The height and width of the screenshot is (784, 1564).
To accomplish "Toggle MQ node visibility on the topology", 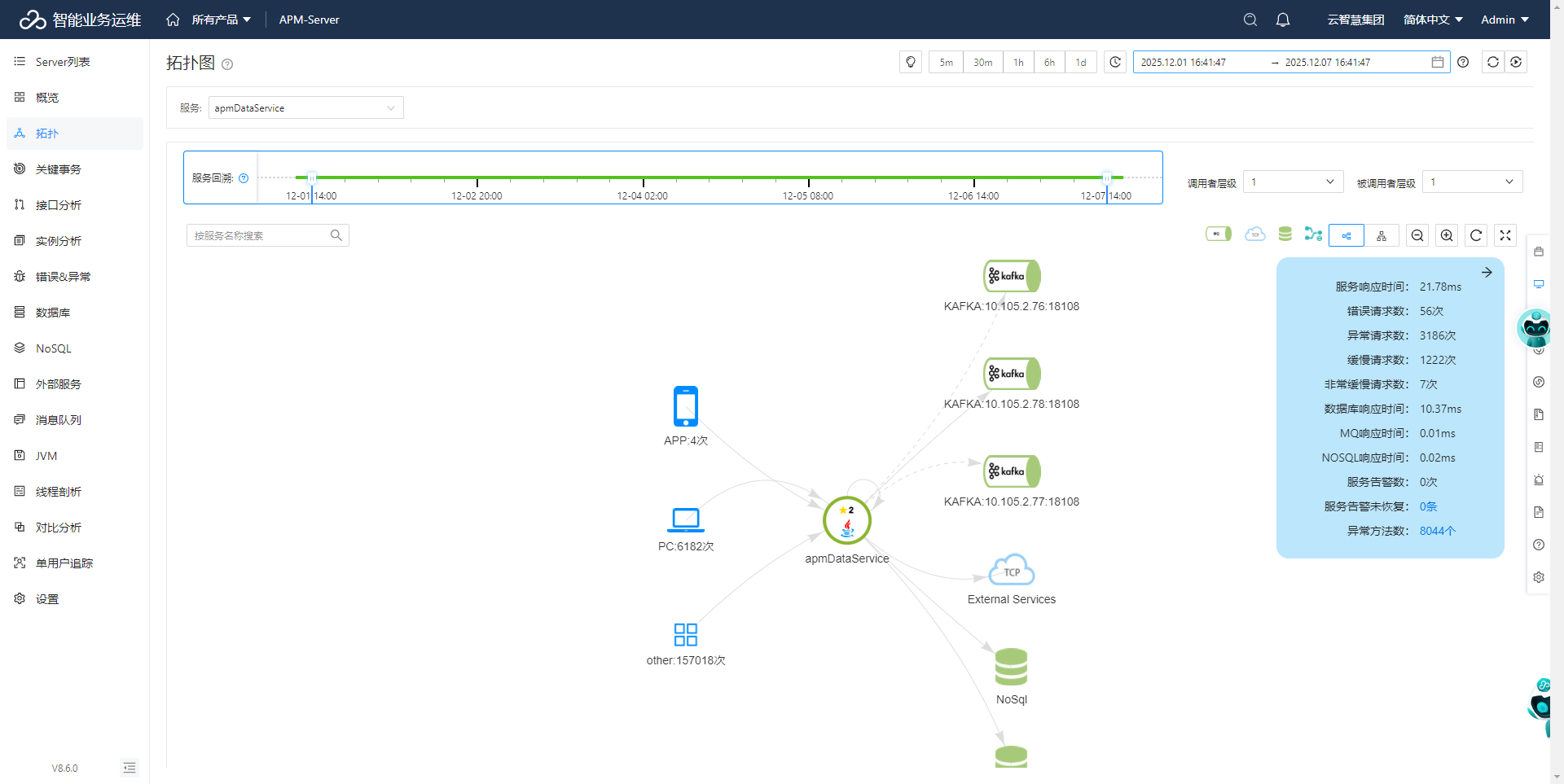I will click(x=1216, y=234).
